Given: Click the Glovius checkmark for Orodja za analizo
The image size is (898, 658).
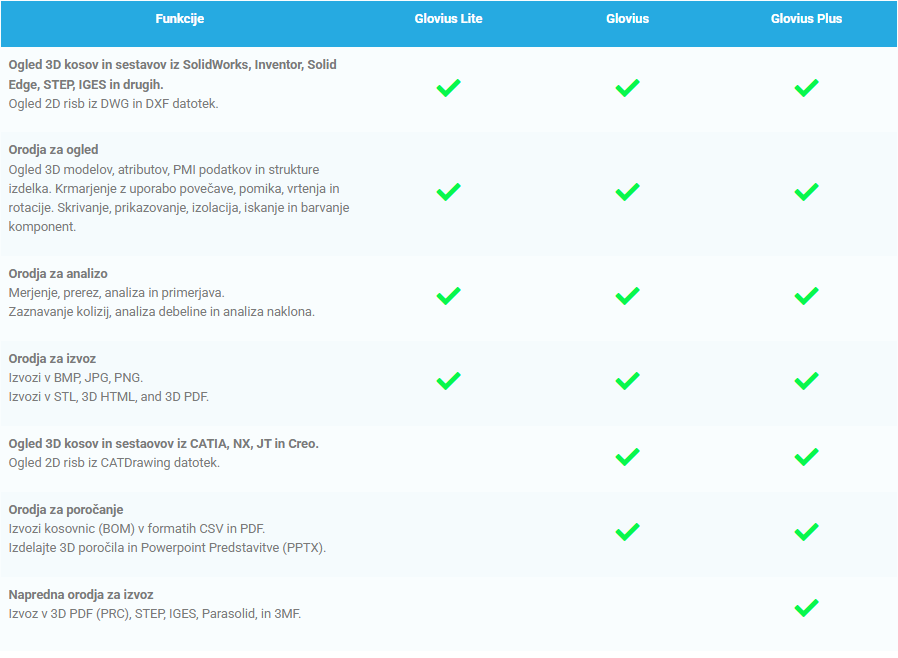Looking at the screenshot, I should coord(627,296).
